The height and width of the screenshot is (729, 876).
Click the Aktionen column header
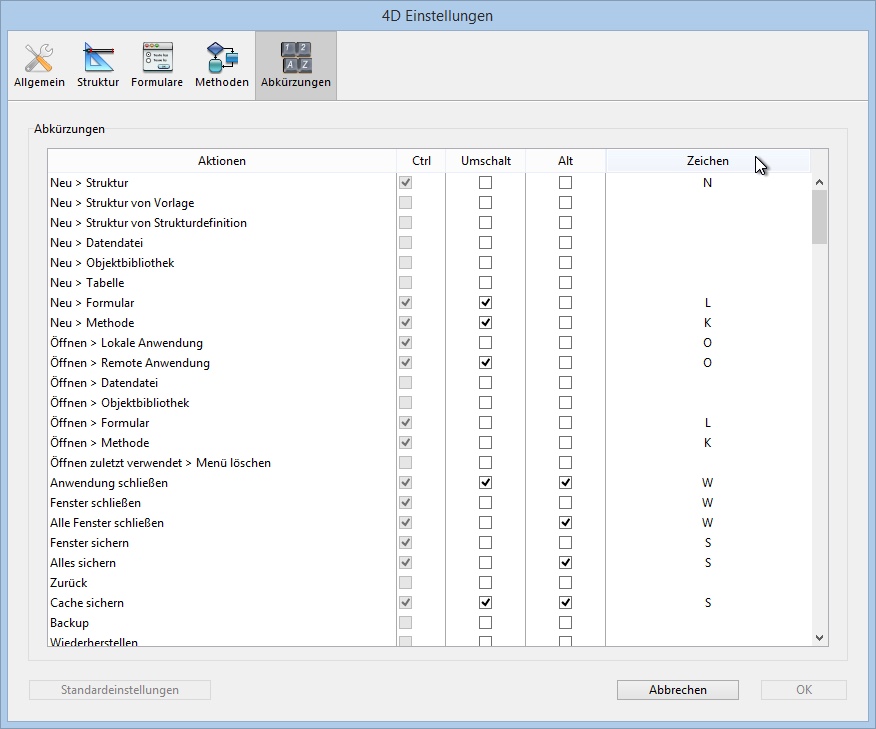(x=221, y=161)
